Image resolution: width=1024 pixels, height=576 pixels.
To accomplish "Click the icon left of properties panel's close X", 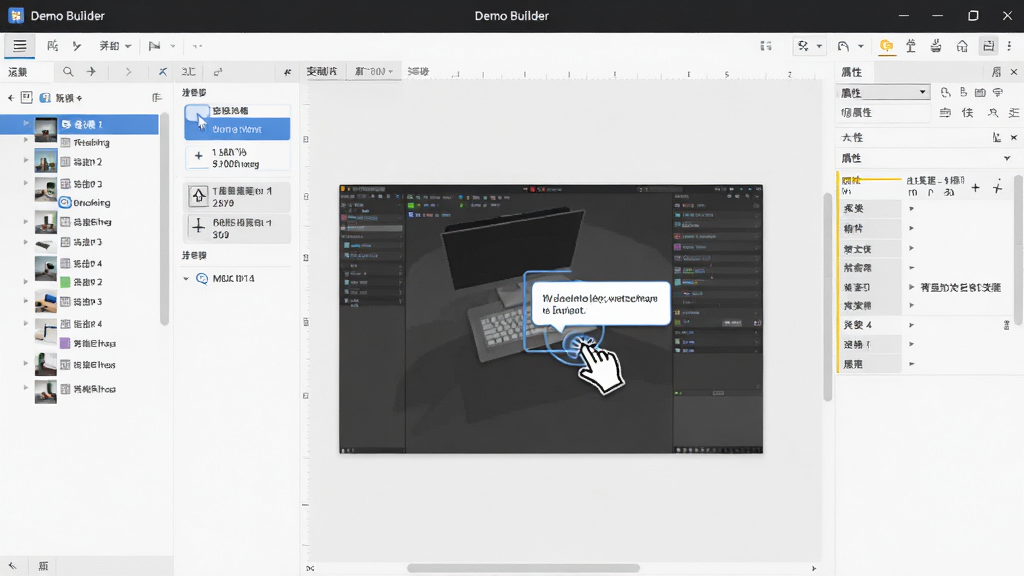I will pos(997,72).
